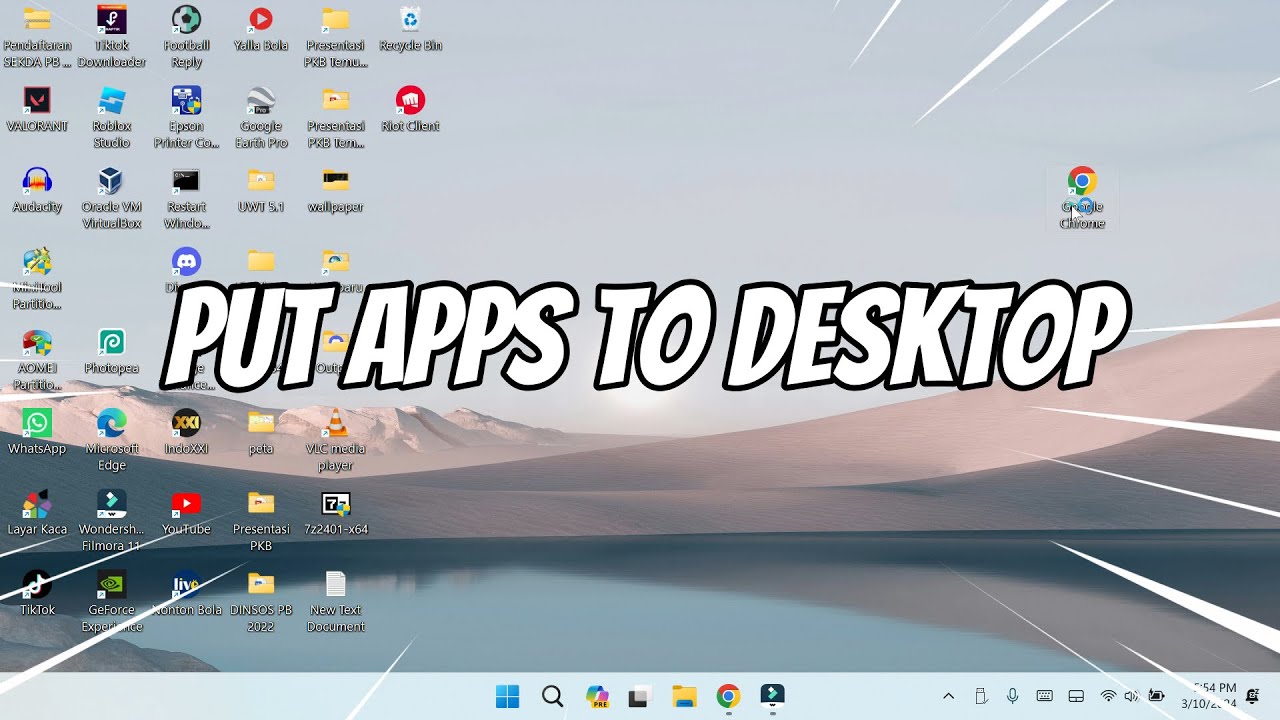The height and width of the screenshot is (720, 1280).
Task: Select the Tiktok Downloader shortcut
Action: point(111,36)
